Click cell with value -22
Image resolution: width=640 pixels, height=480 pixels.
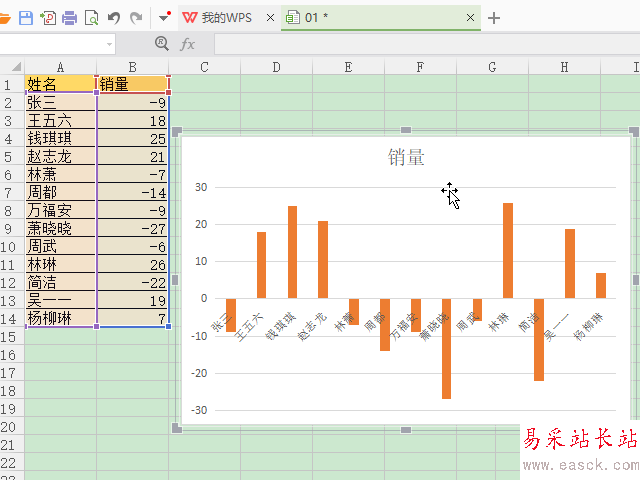pyautogui.click(x=133, y=282)
